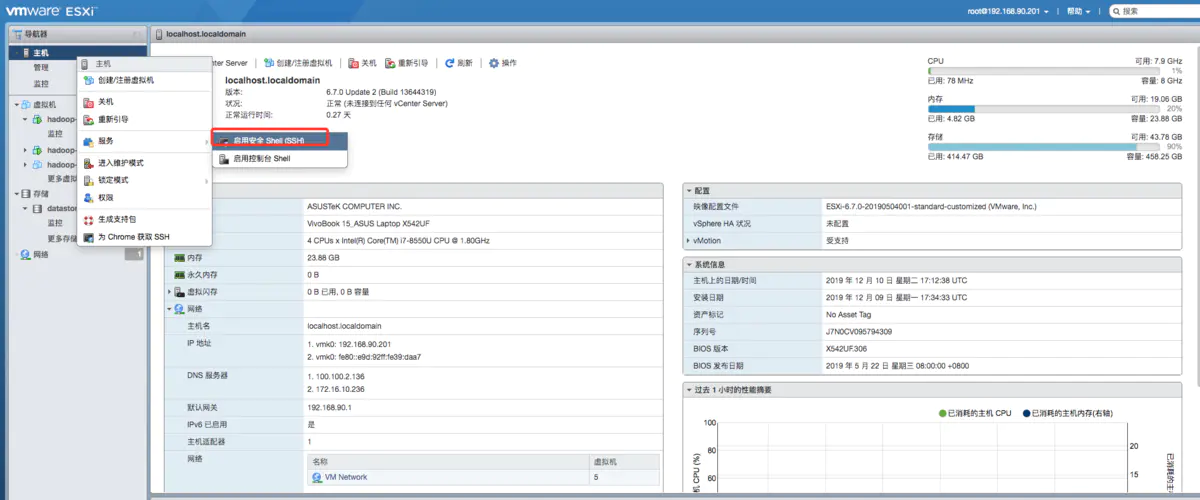Toggle the consumed host CPU legend item
This screenshot has height=500, width=1200.
tap(975, 412)
